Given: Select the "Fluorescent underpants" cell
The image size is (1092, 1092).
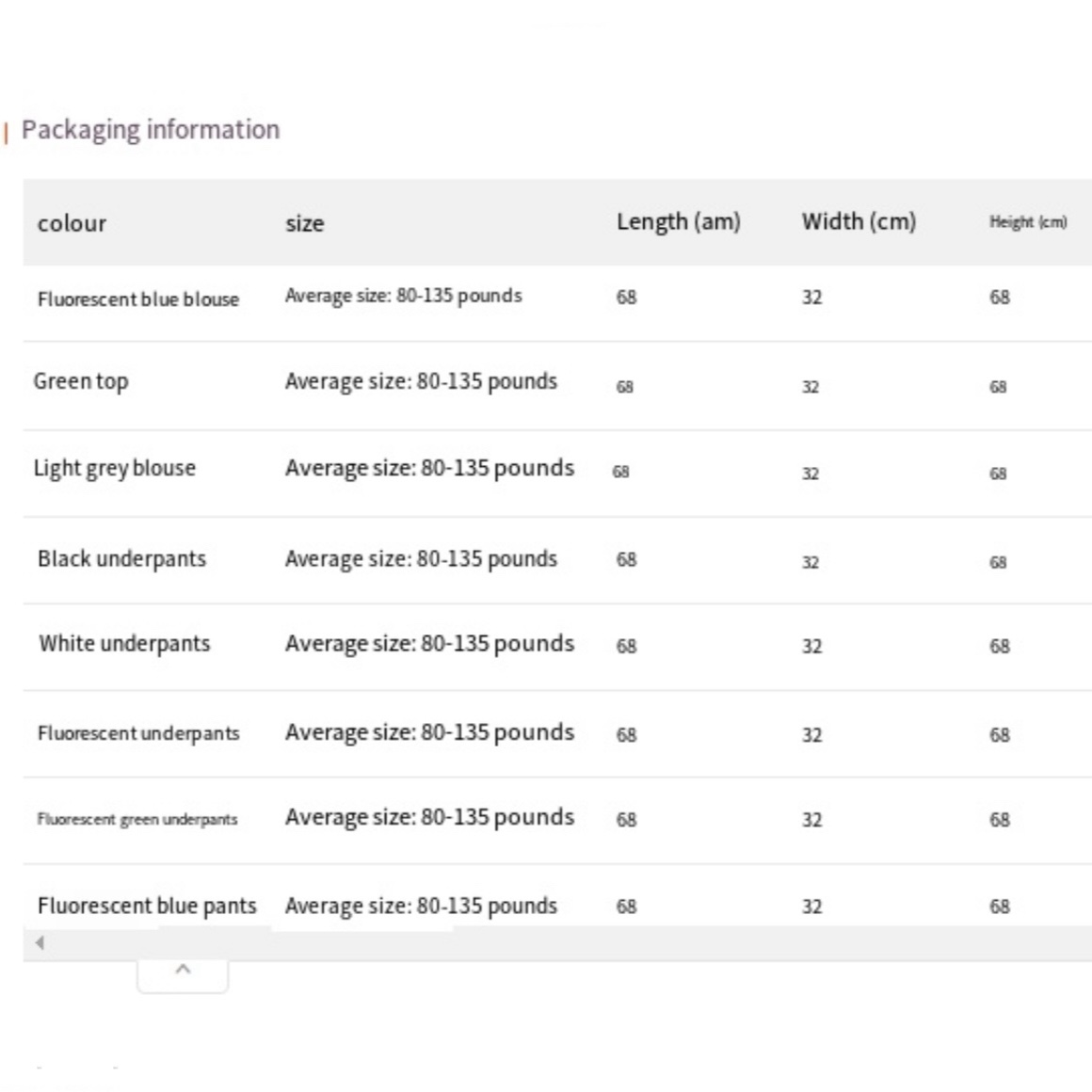Looking at the screenshot, I should pos(138,733).
